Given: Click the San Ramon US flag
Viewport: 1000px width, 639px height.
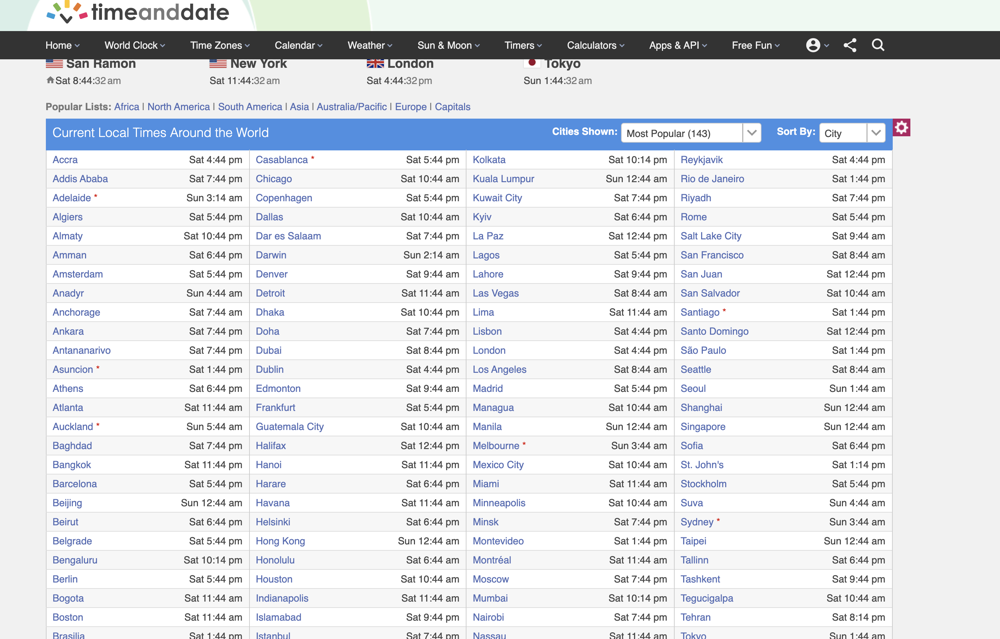Looking at the screenshot, I should [54, 63].
